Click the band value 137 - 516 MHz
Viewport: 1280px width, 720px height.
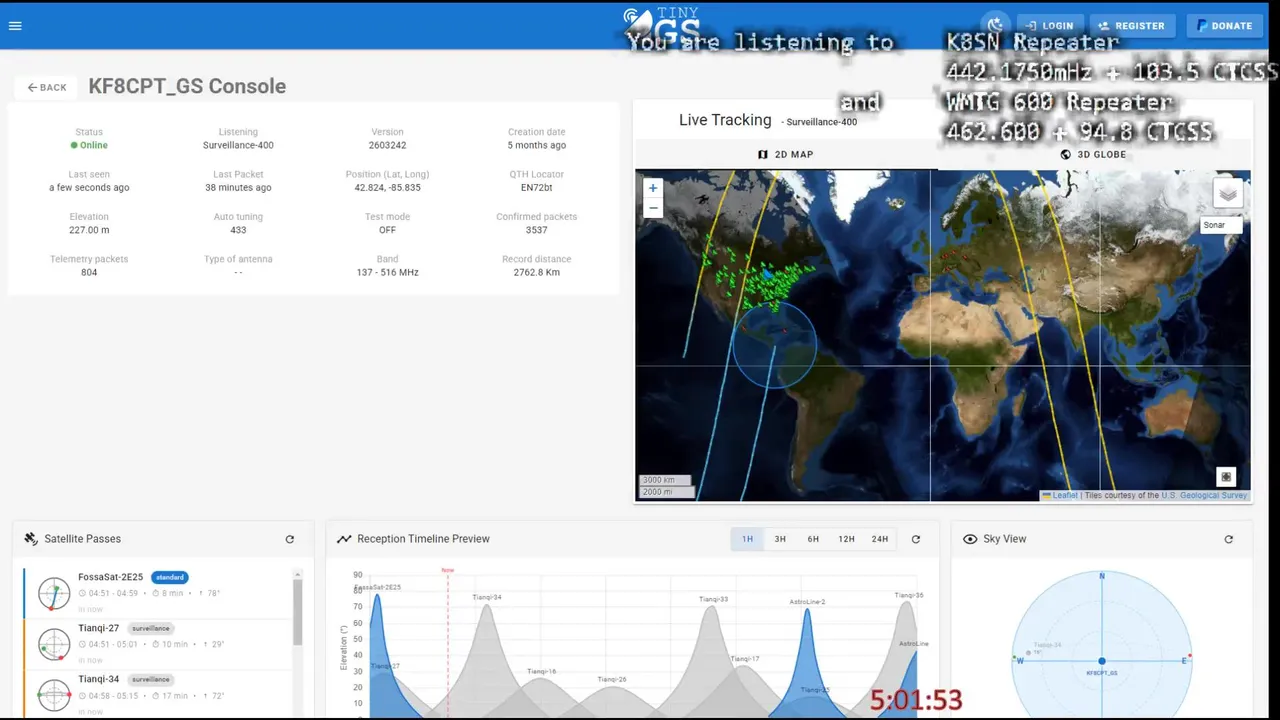[x=387, y=272]
